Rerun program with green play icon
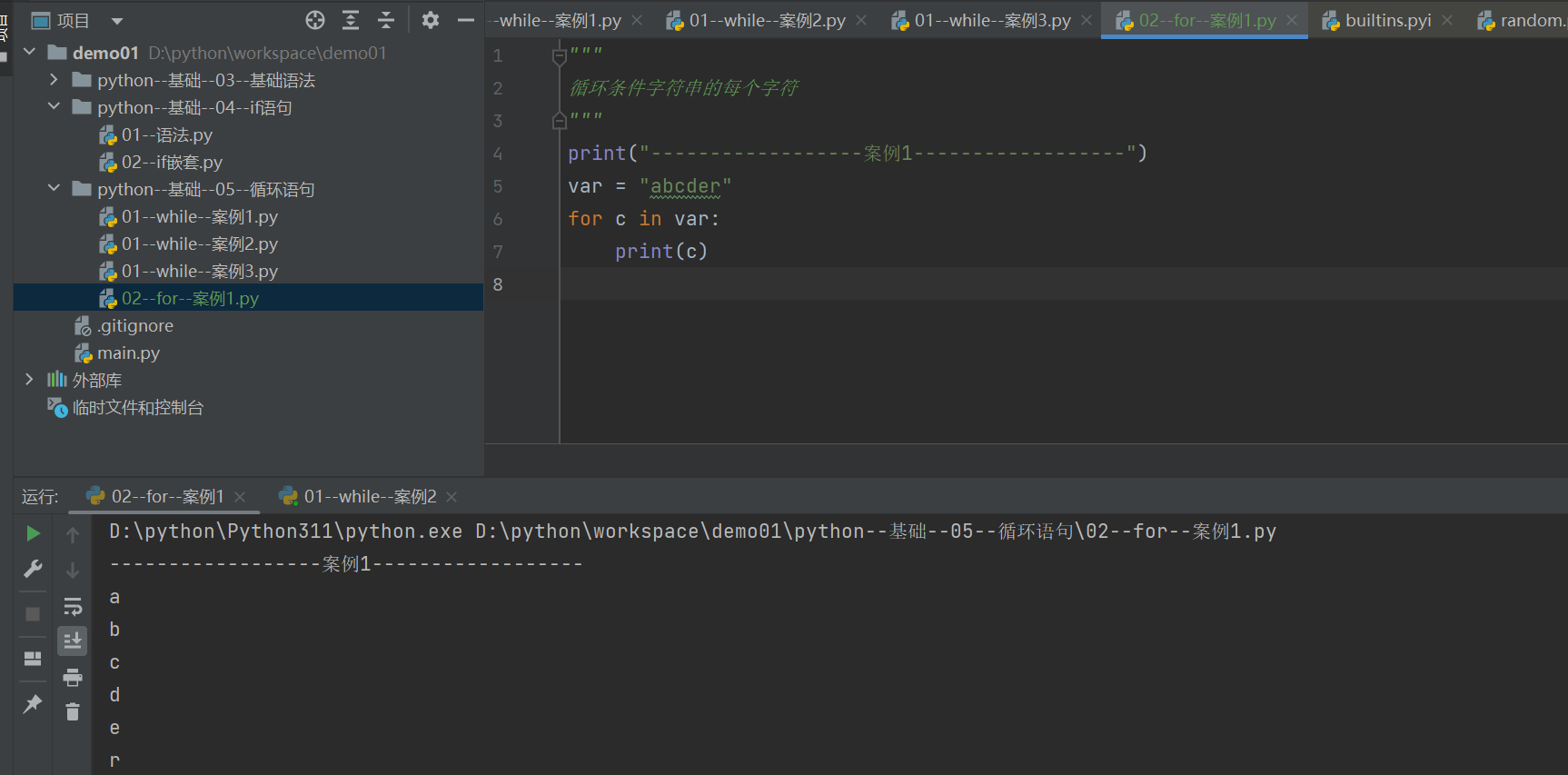 [x=33, y=533]
